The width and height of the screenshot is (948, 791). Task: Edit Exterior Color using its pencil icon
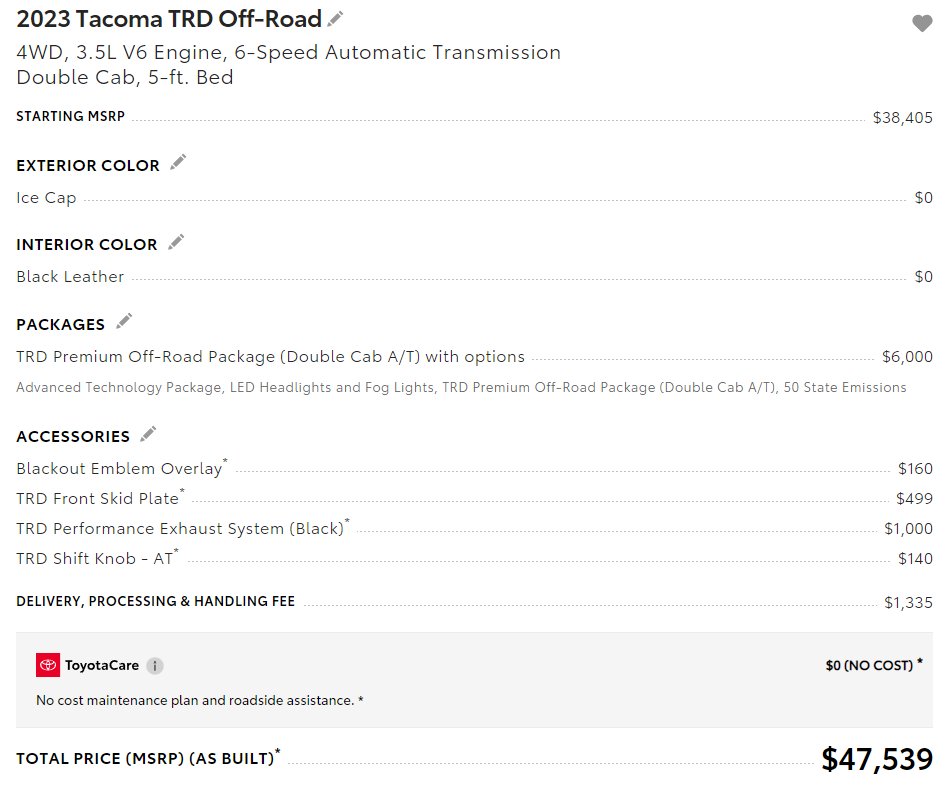(x=178, y=162)
